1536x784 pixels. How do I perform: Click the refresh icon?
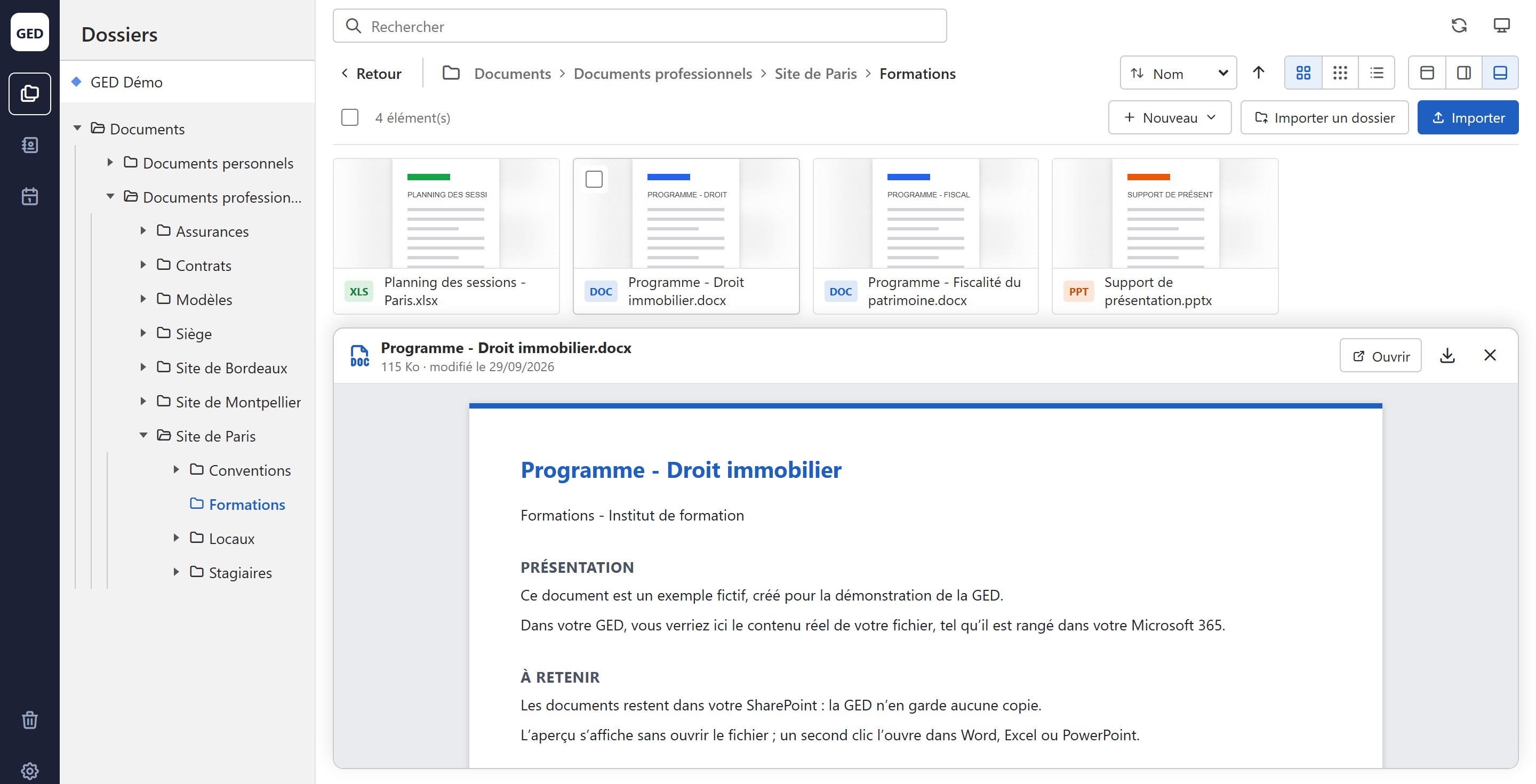pos(1459,26)
